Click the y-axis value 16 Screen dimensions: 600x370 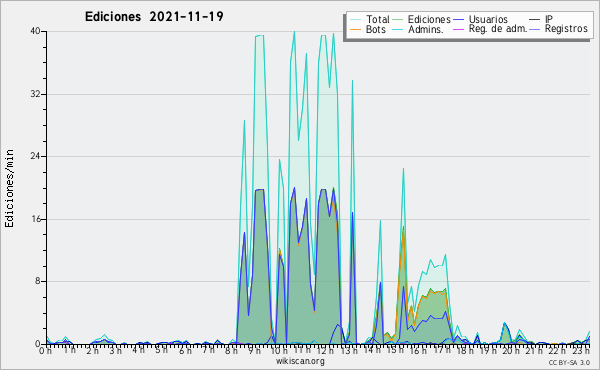point(36,219)
